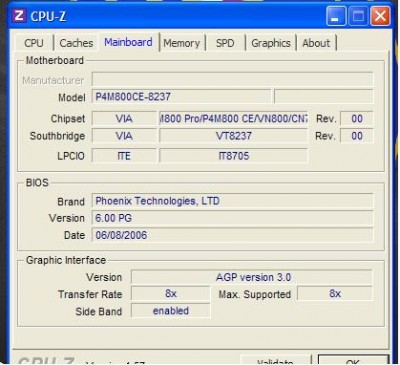The width and height of the screenshot is (400, 365).
Task: Switch to the Caches tab
Action: (x=76, y=43)
